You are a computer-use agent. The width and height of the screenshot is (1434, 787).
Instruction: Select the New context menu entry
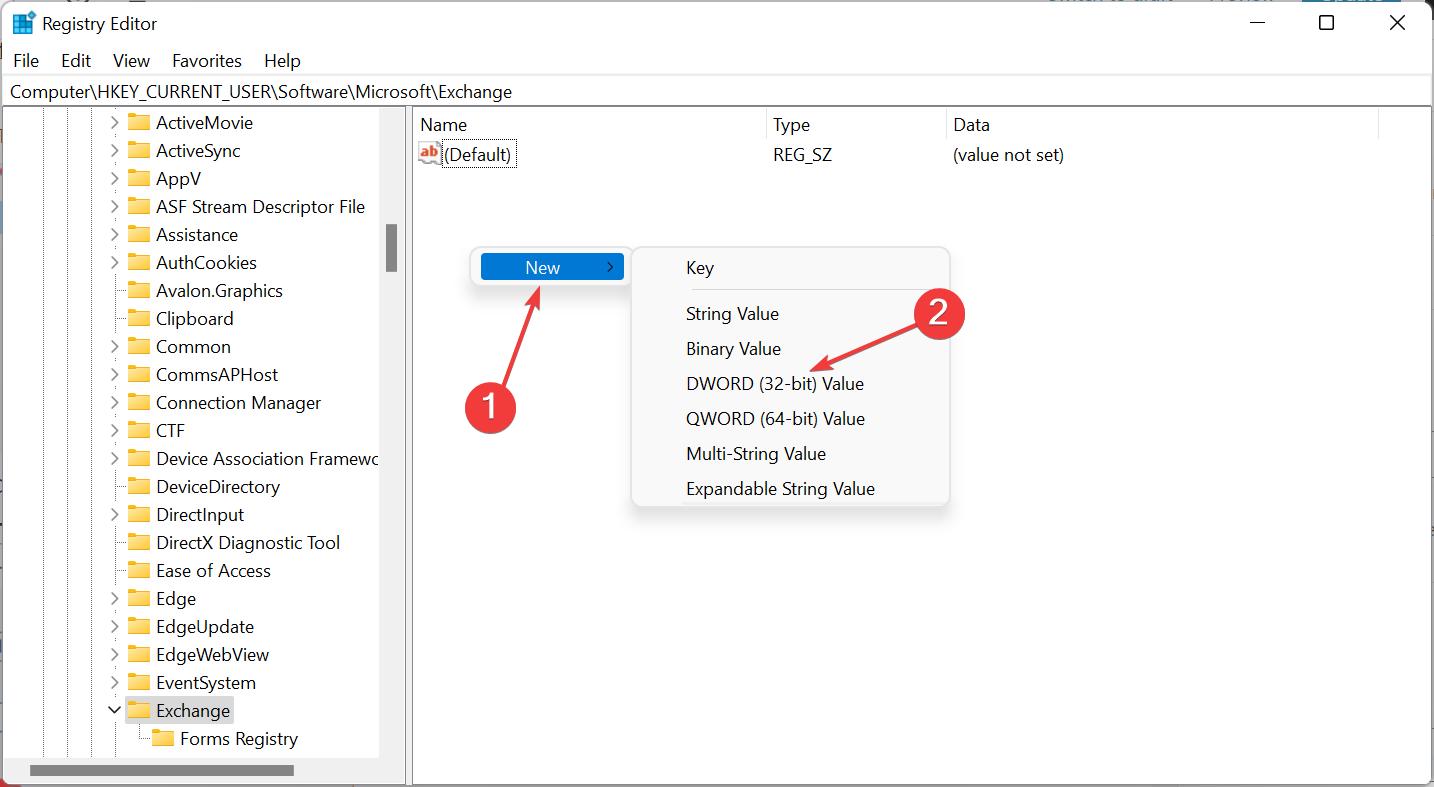coord(552,267)
